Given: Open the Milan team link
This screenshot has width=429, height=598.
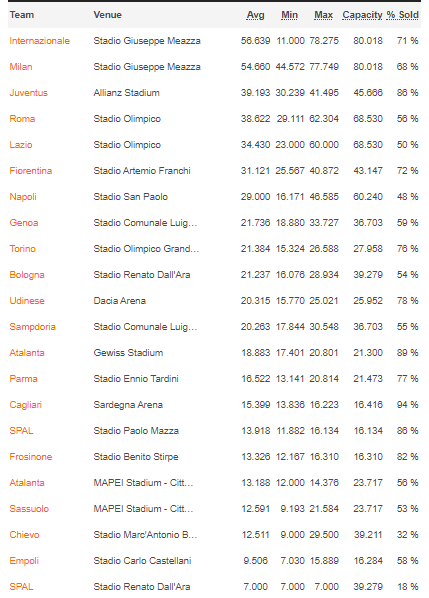Looking at the screenshot, I should tap(21, 67).
